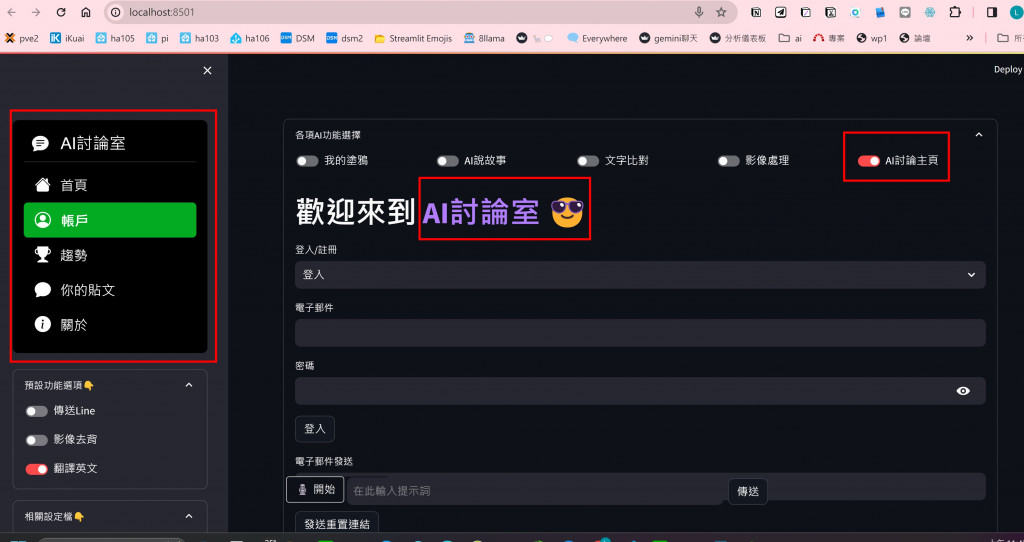Open the wp1 bookmark
Image resolution: width=1024 pixels, height=542 pixels.
(x=872, y=39)
